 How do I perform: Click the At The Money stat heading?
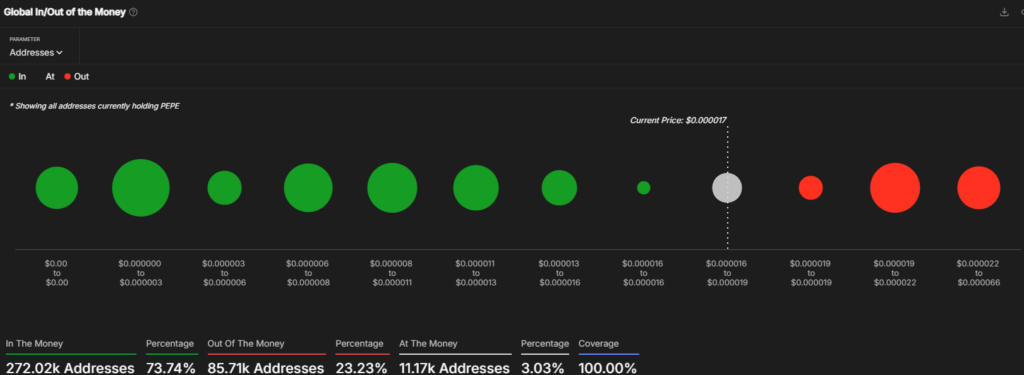428,344
